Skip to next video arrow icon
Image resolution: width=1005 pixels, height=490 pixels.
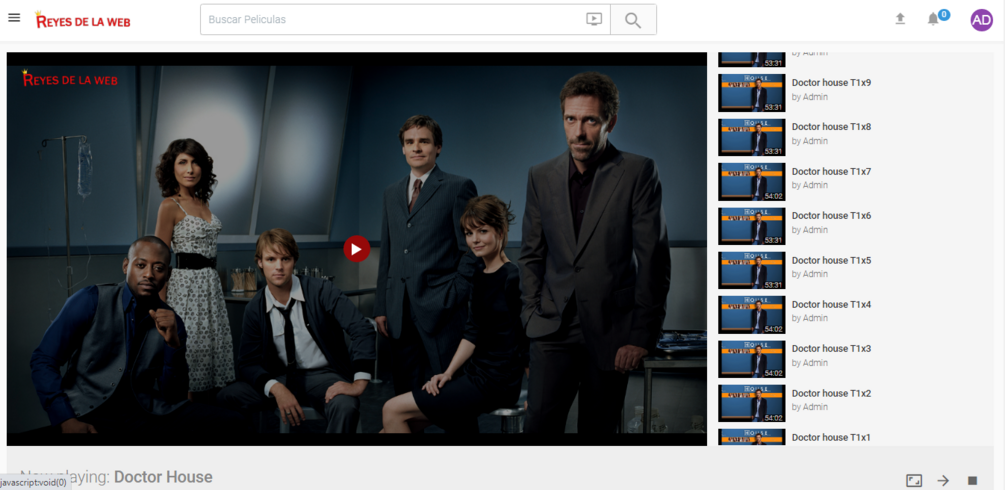point(943,480)
